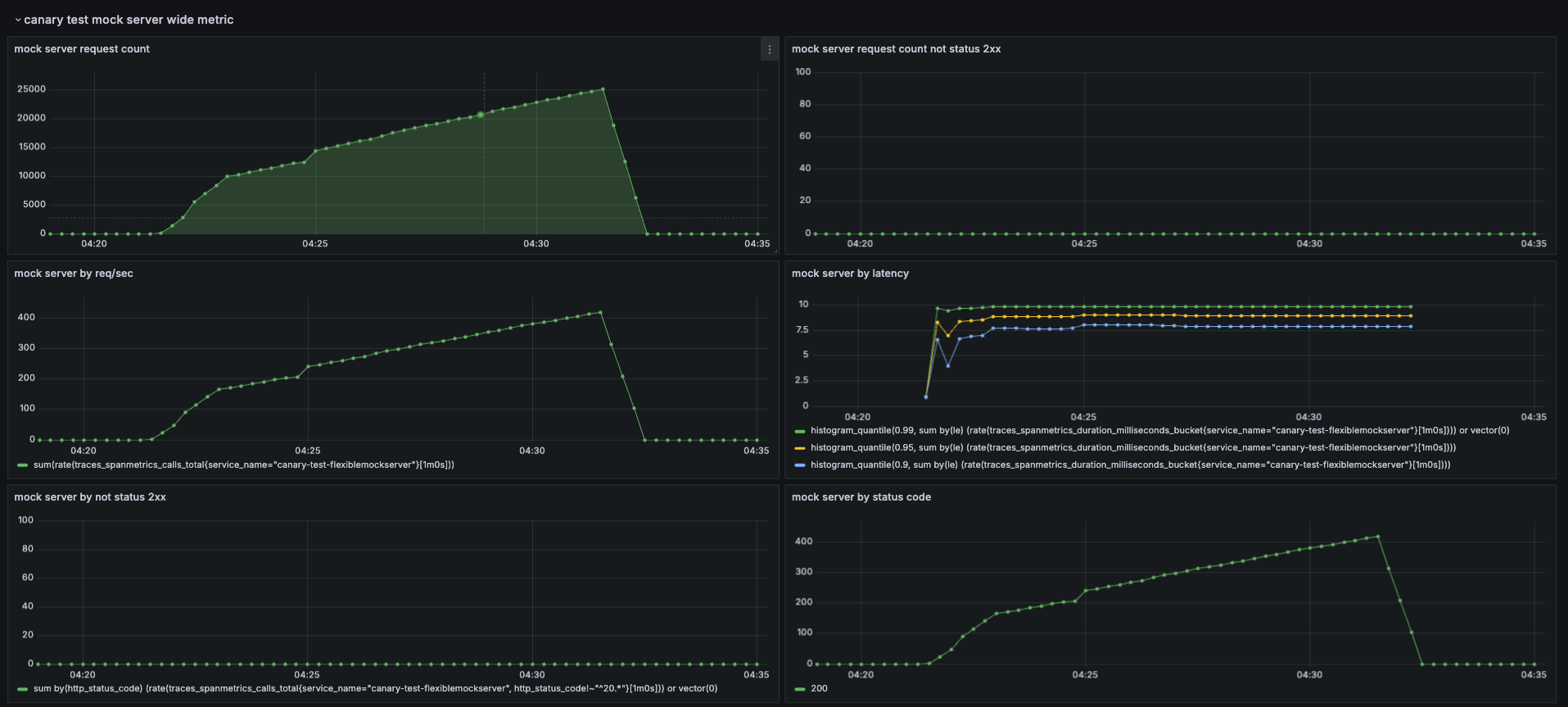Toggle the histogram_quantile(0.99) latency legend series

coord(1159,431)
